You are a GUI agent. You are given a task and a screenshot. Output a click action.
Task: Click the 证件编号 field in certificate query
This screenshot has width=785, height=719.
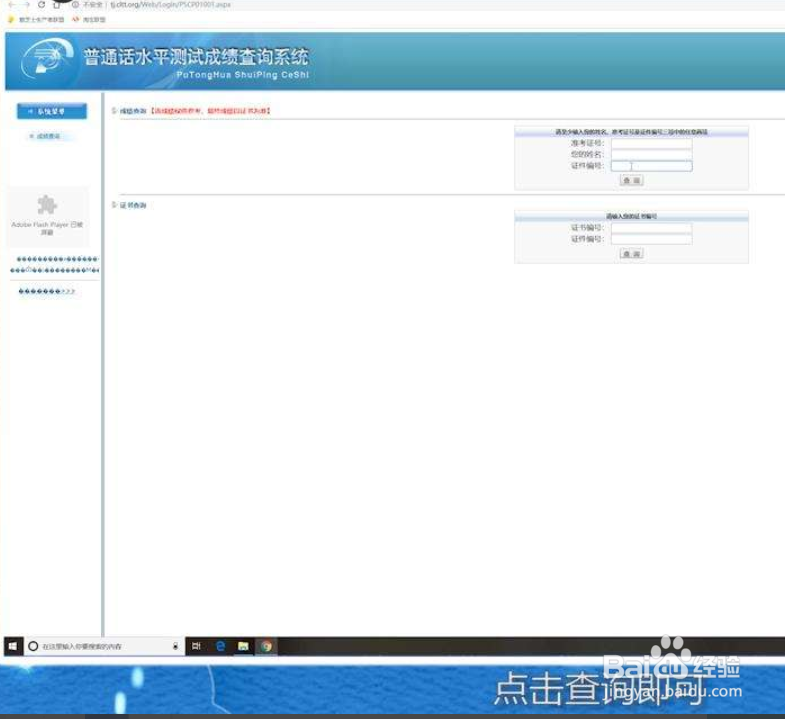pos(651,239)
